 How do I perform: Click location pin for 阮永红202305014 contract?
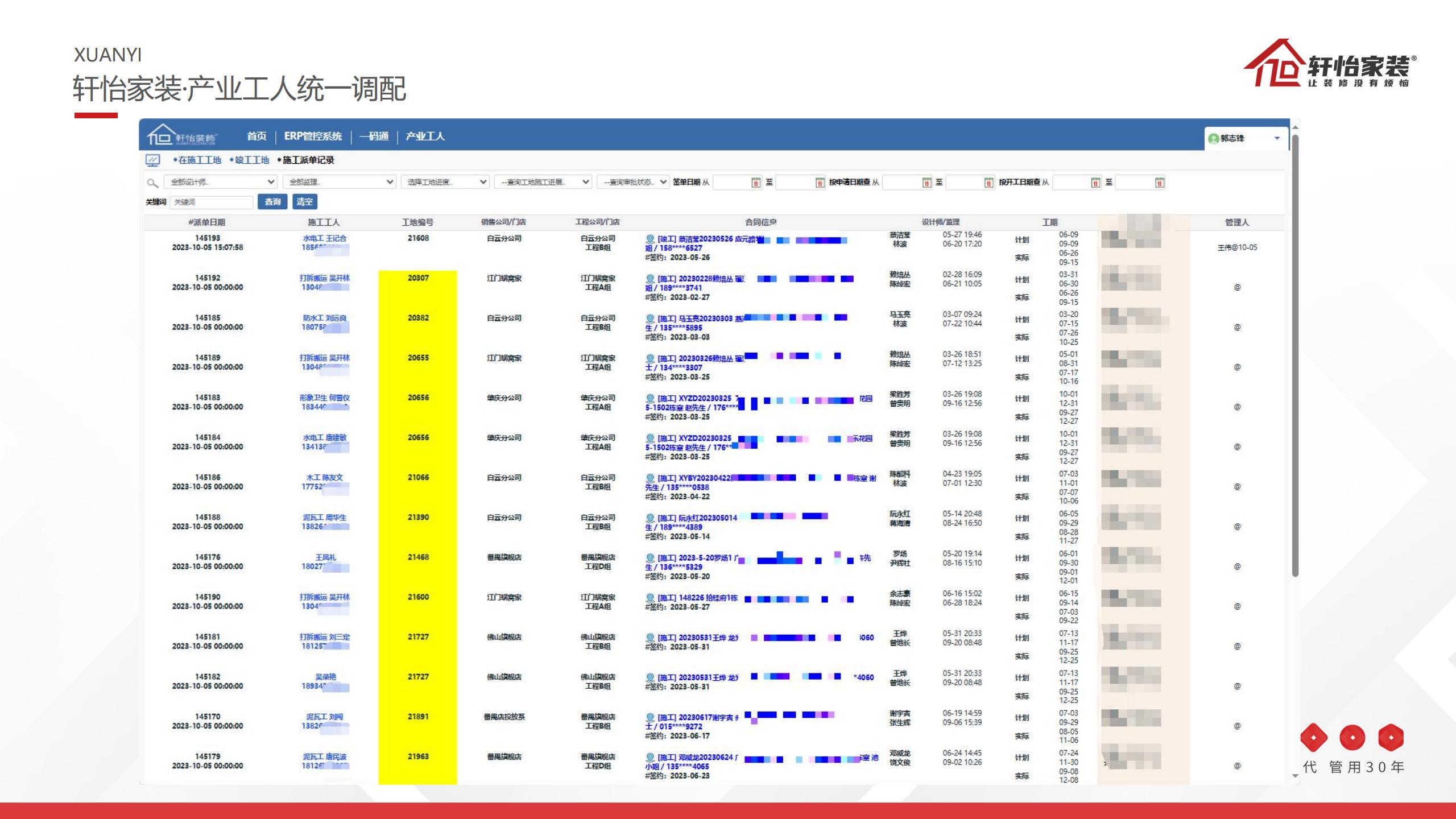(x=650, y=518)
